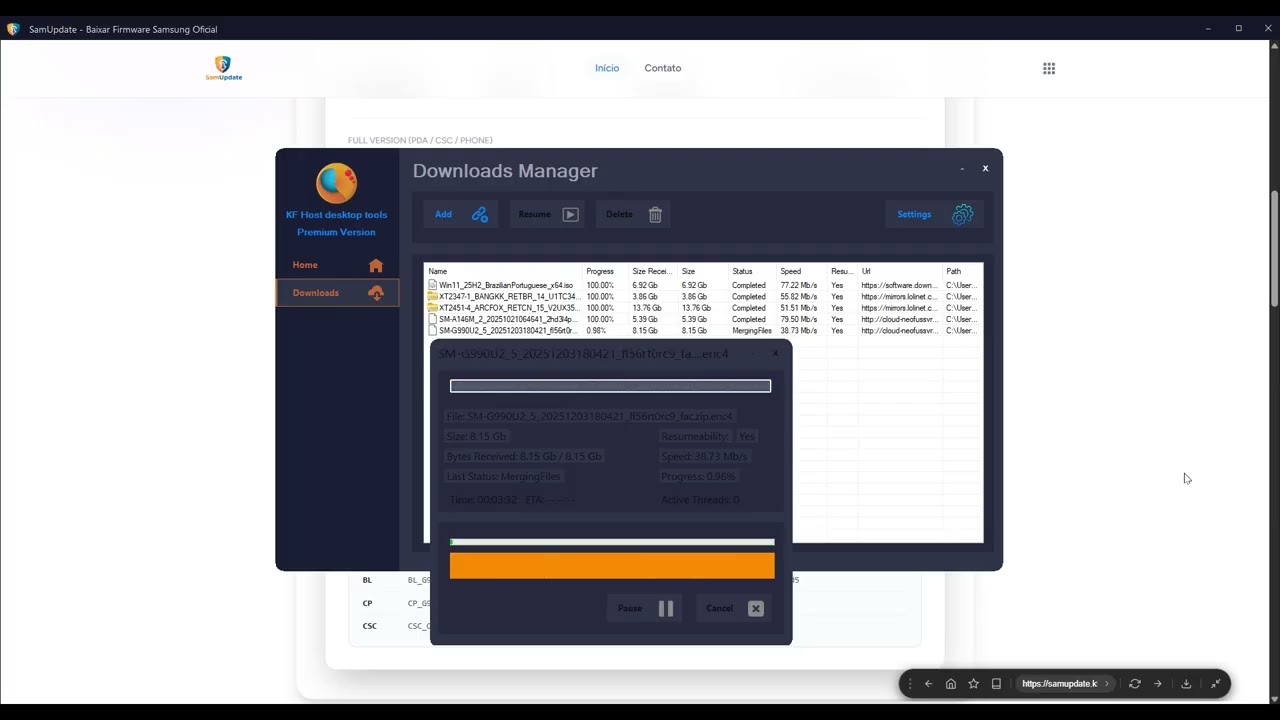Select the XT2347-1_BANGKK_RETBR download row name
The height and width of the screenshot is (720, 1280).
pos(508,297)
